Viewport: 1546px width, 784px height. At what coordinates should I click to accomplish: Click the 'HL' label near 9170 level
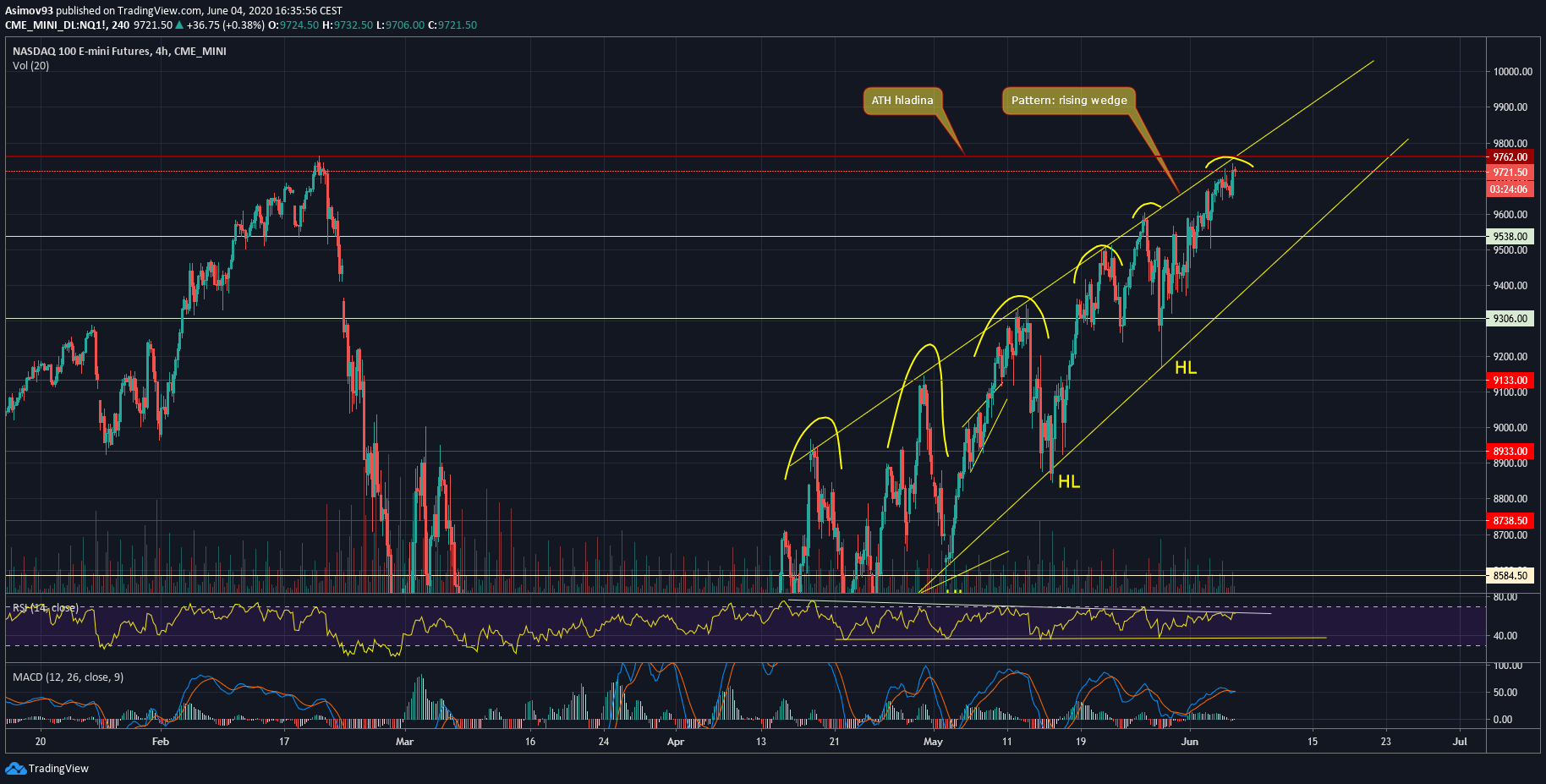click(x=1186, y=368)
